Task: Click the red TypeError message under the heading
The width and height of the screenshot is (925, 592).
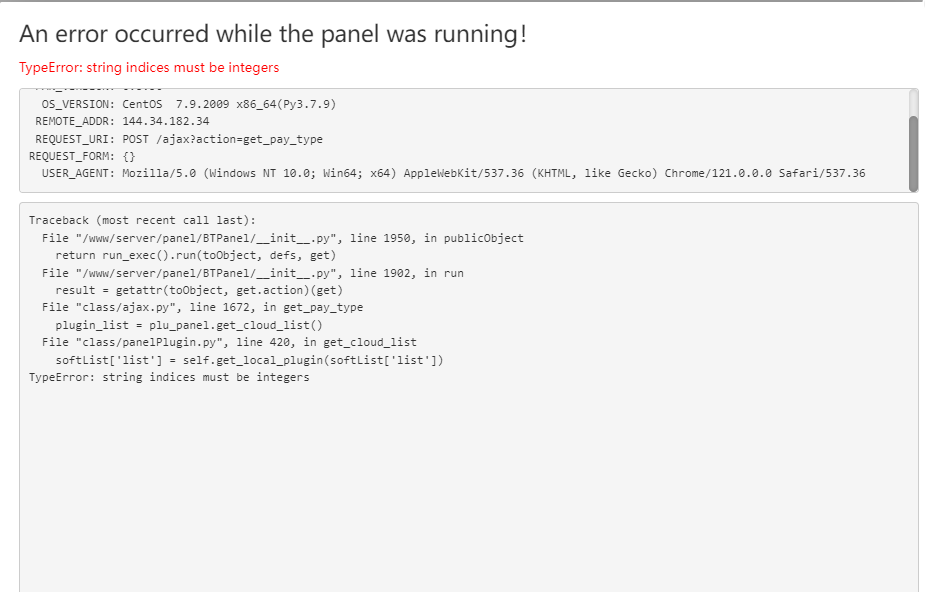Action: coord(149,68)
